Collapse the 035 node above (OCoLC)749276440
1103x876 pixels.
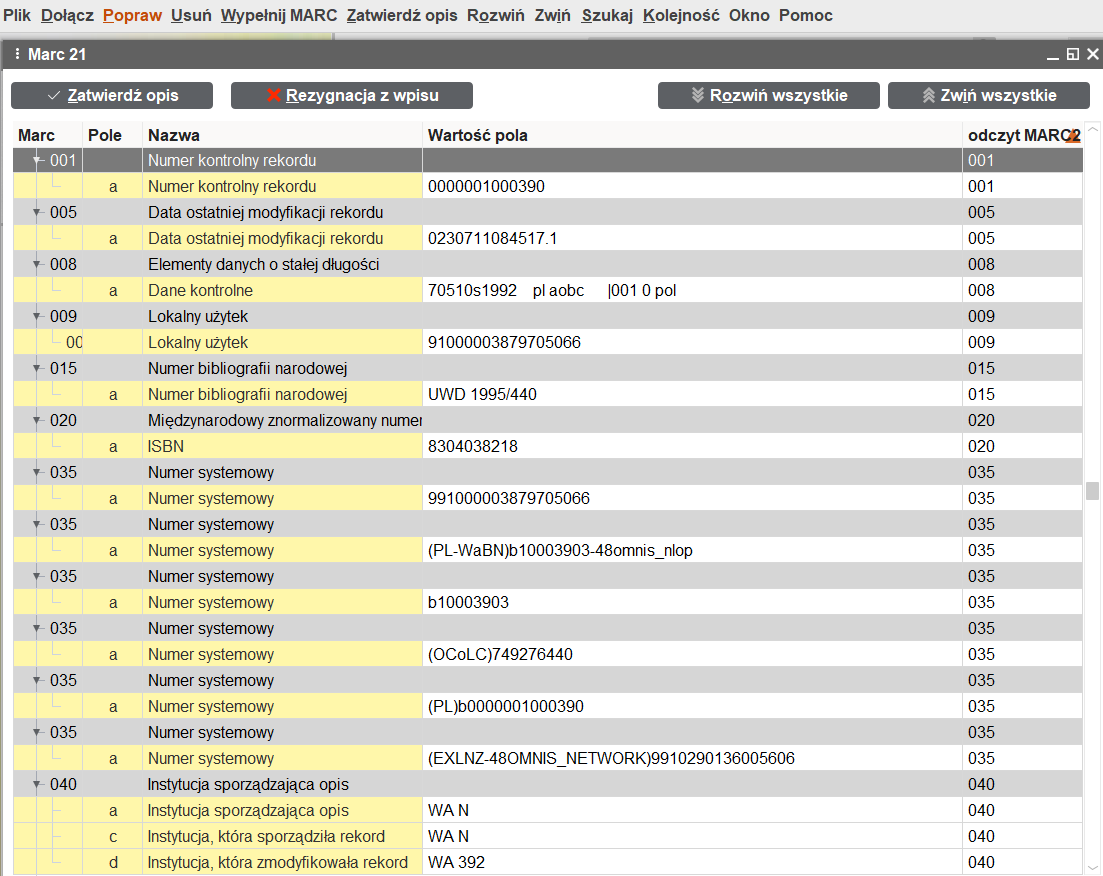37,629
